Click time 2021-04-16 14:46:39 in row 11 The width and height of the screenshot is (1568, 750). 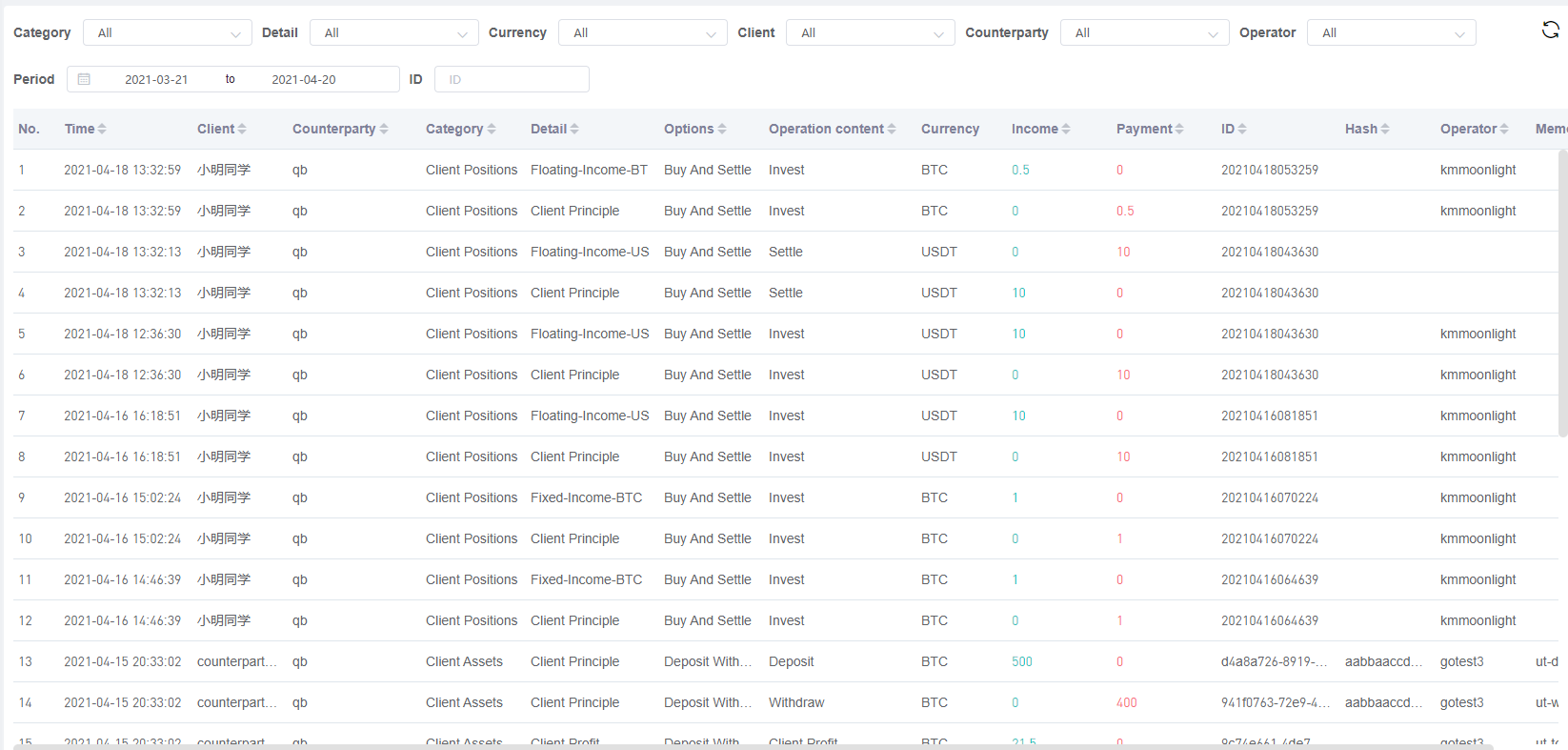(122, 579)
